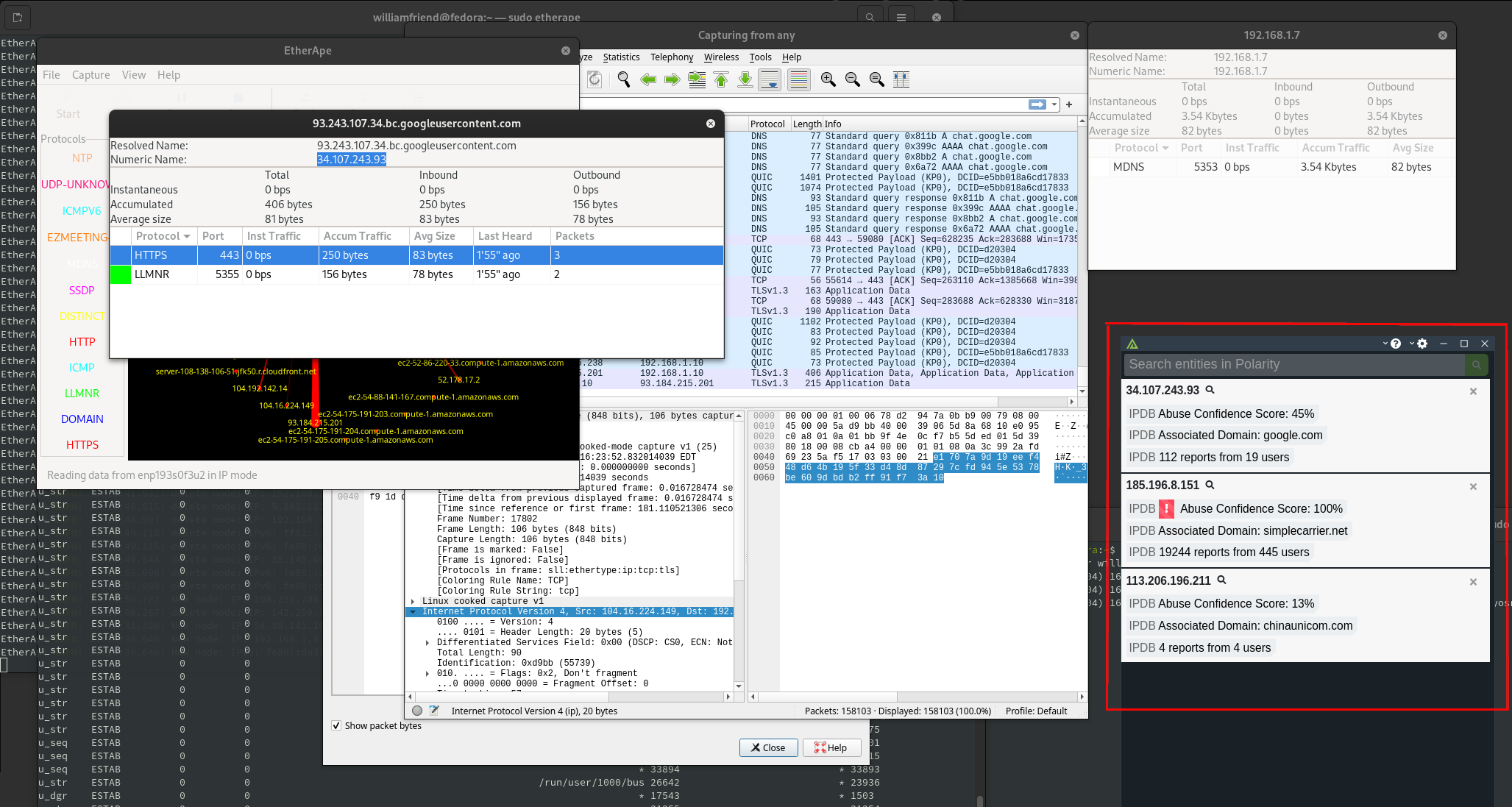This screenshot has height=807, width=1512.
Task: Open the Polarity settings gear
Action: (x=1422, y=344)
